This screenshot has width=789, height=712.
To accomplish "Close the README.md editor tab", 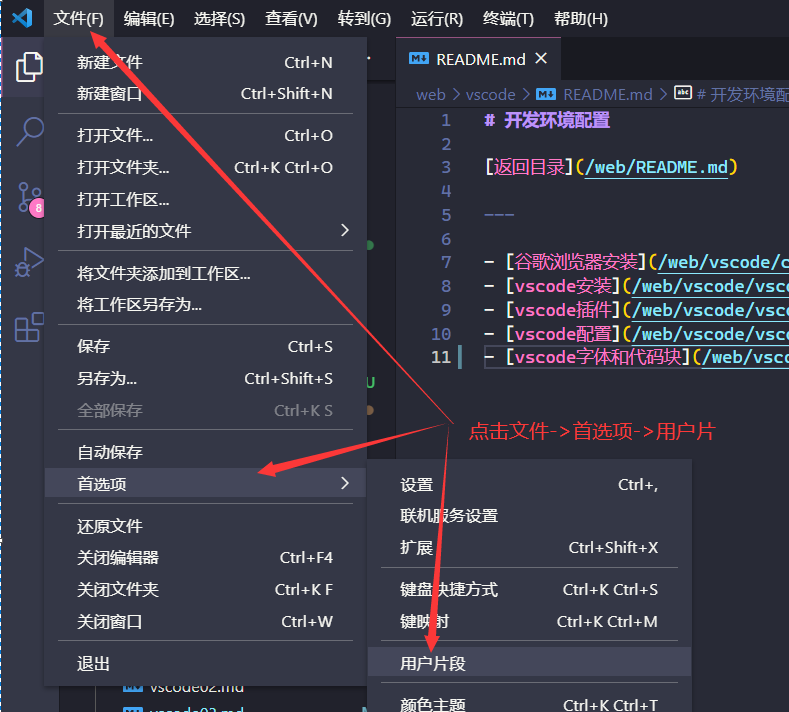I will click(x=543, y=59).
